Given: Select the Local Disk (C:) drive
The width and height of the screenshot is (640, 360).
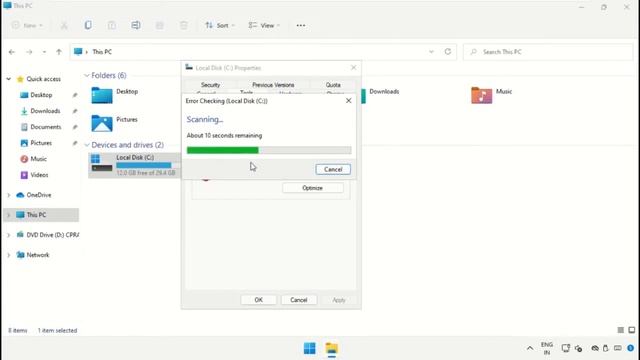Looking at the screenshot, I should 134,165.
